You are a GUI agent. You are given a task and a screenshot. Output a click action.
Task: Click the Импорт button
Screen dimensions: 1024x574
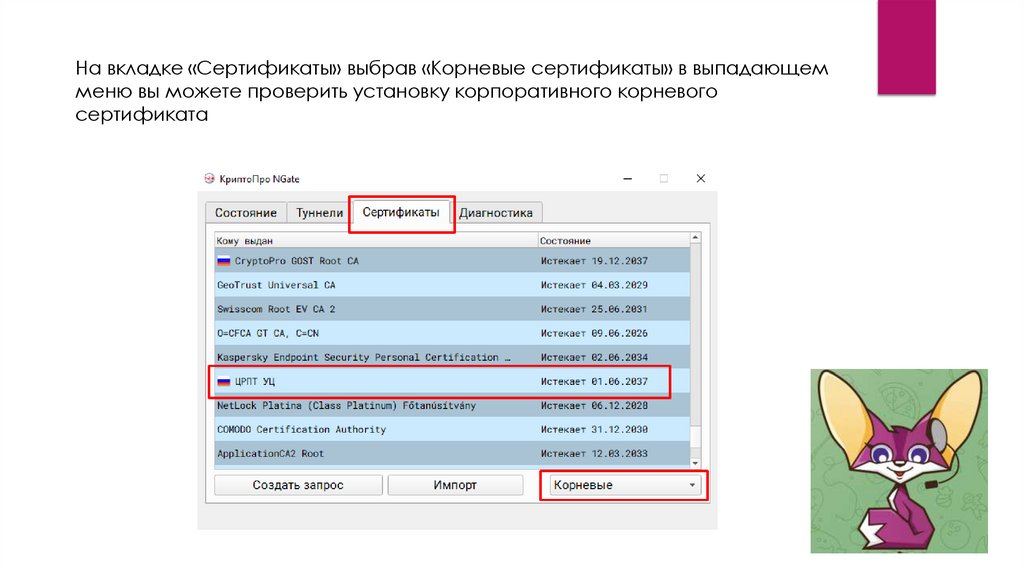point(455,485)
